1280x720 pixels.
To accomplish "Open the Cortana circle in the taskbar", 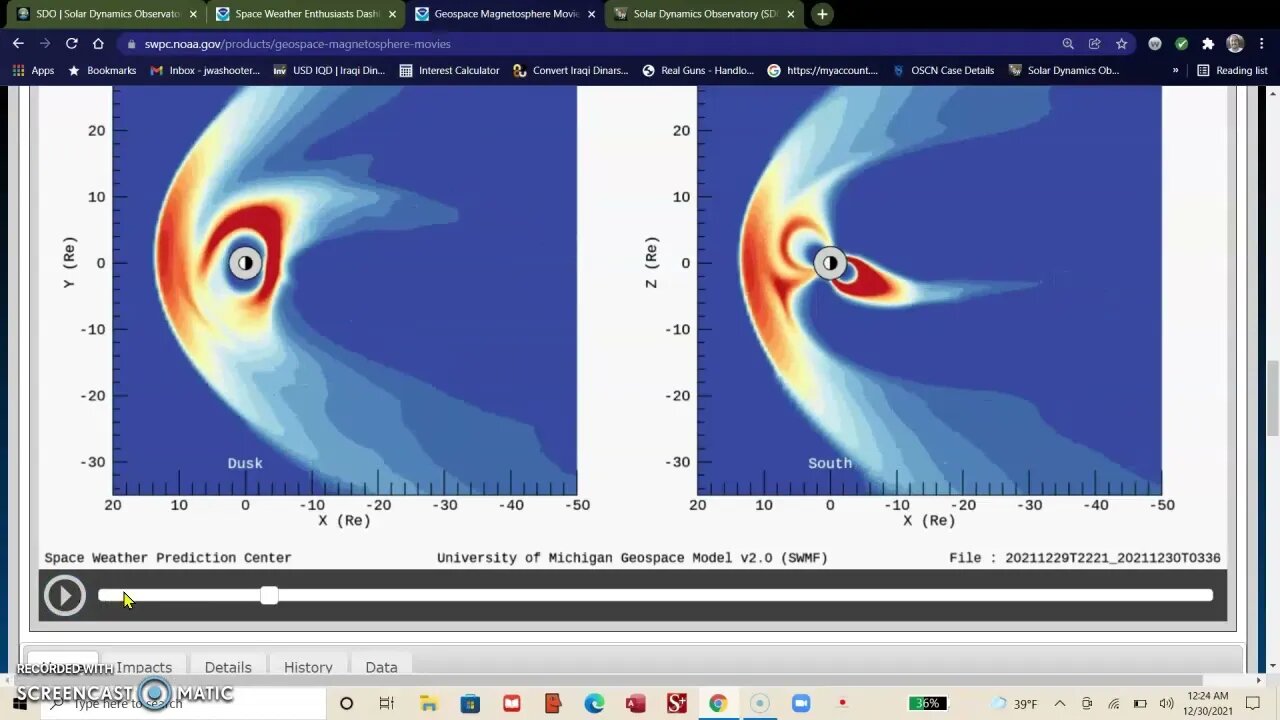I will tap(346, 704).
